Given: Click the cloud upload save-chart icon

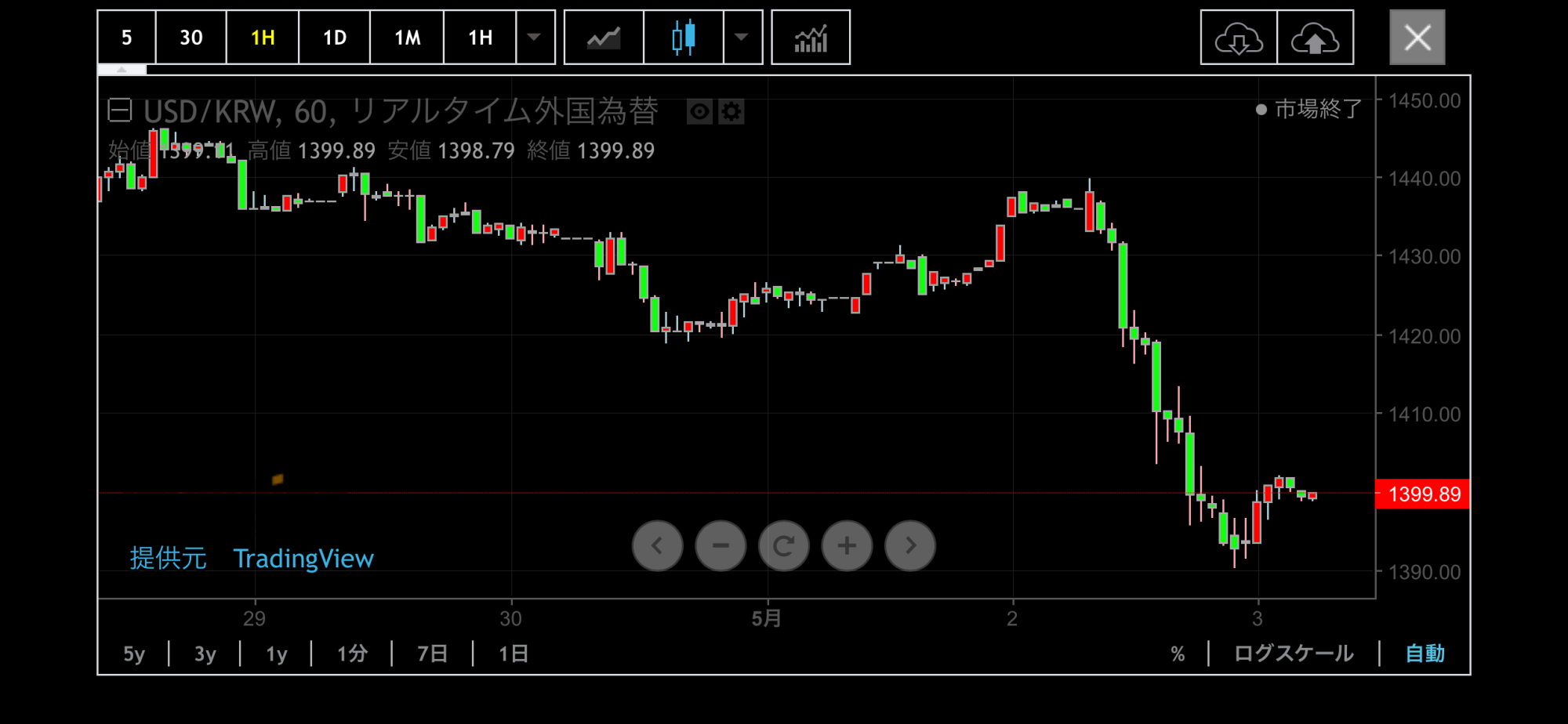Looking at the screenshot, I should click(x=1316, y=38).
